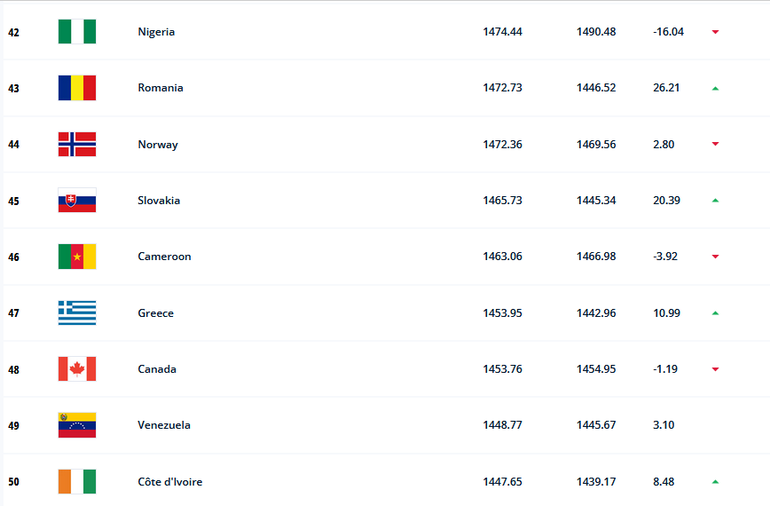770x506 pixels.
Task: Click Greece's total points 1453.95
Action: click(x=502, y=313)
